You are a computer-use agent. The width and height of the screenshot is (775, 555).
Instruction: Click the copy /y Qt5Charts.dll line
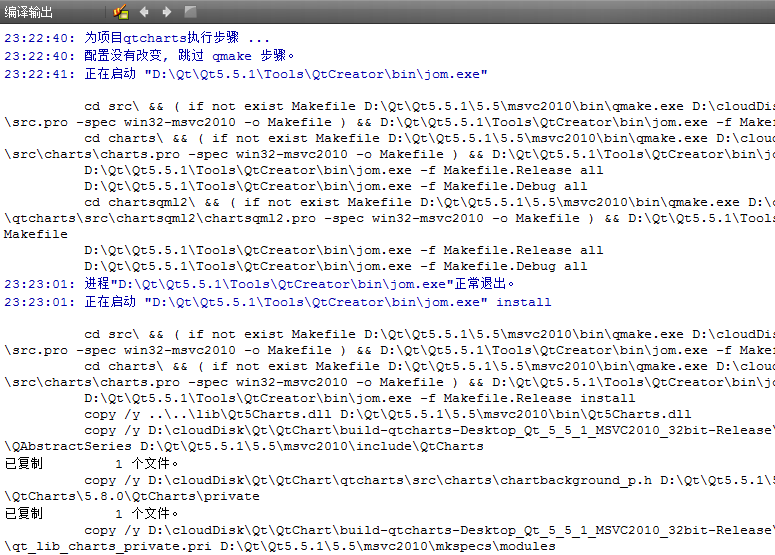point(388,414)
